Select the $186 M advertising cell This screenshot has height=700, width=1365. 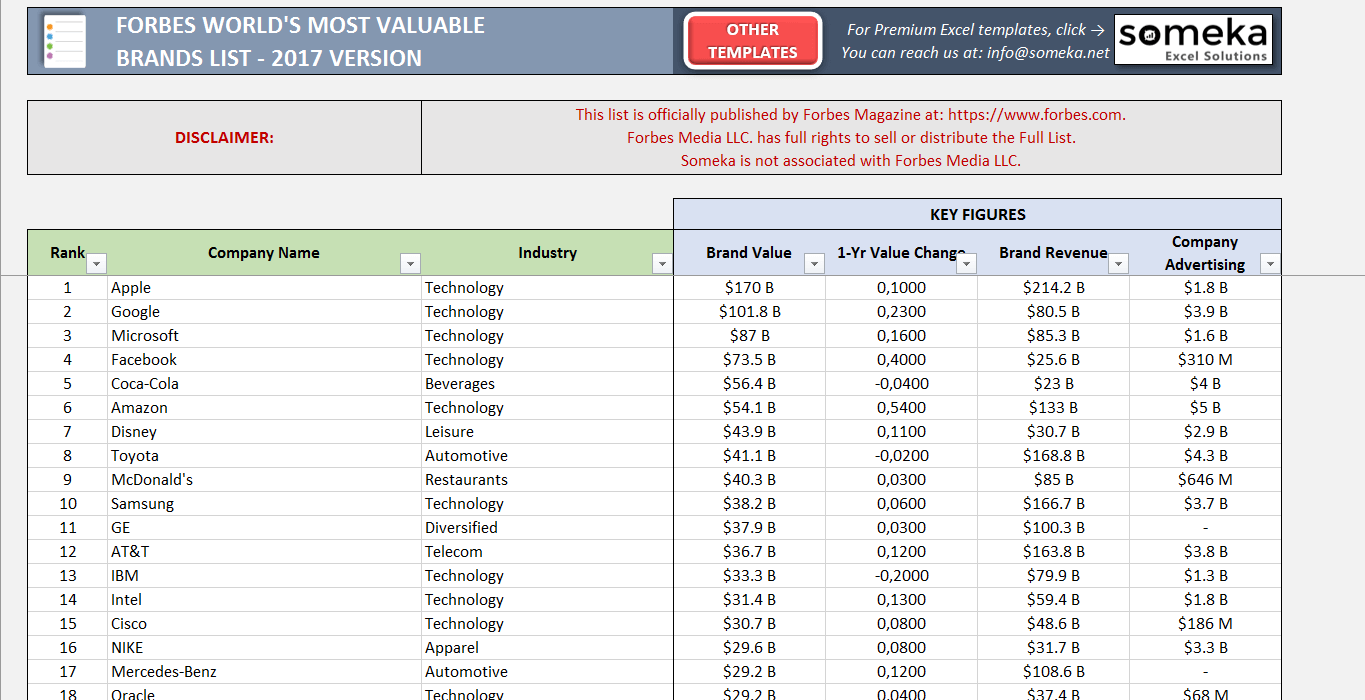click(1205, 624)
